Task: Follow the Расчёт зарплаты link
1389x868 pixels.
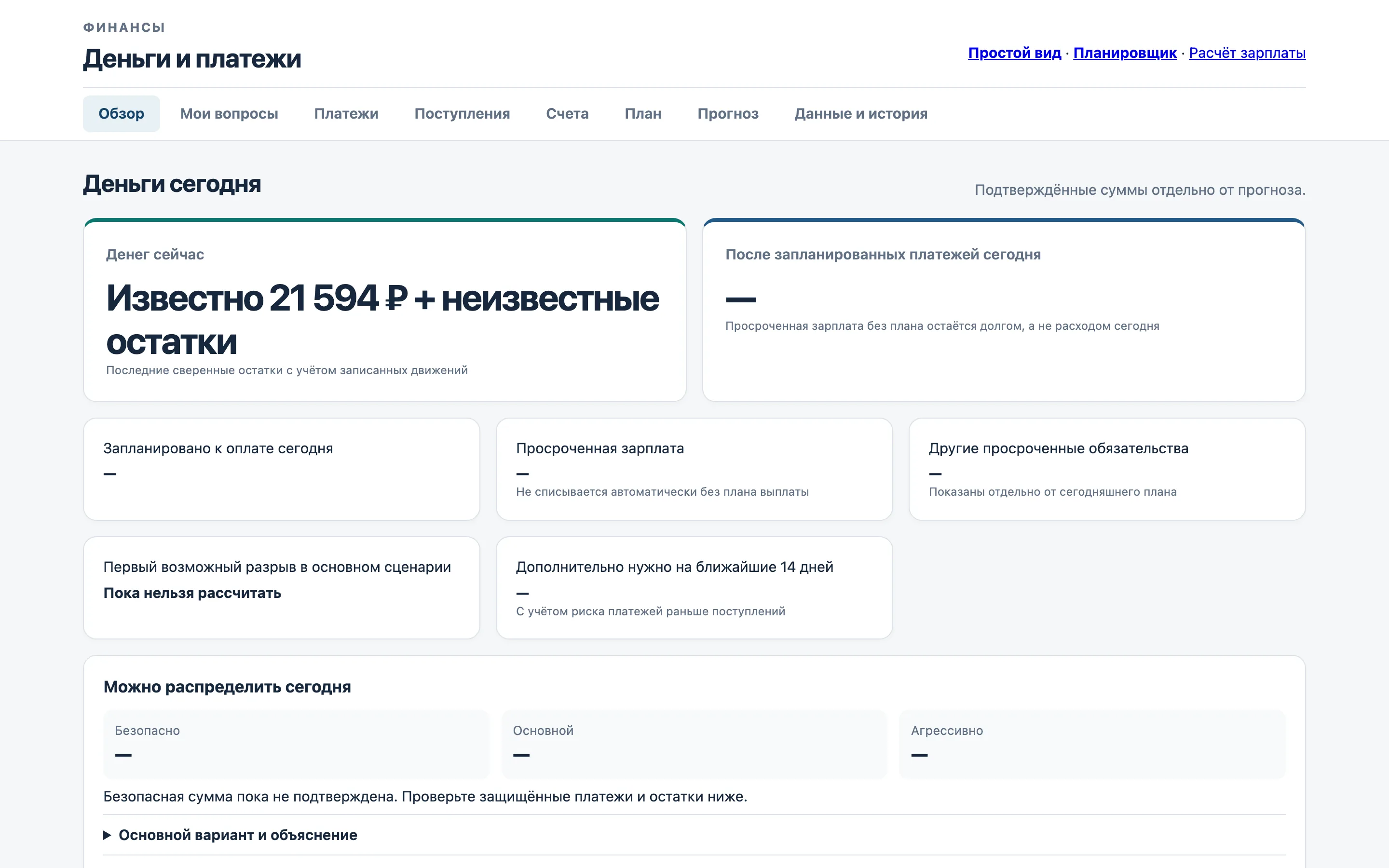Action: [x=1247, y=53]
